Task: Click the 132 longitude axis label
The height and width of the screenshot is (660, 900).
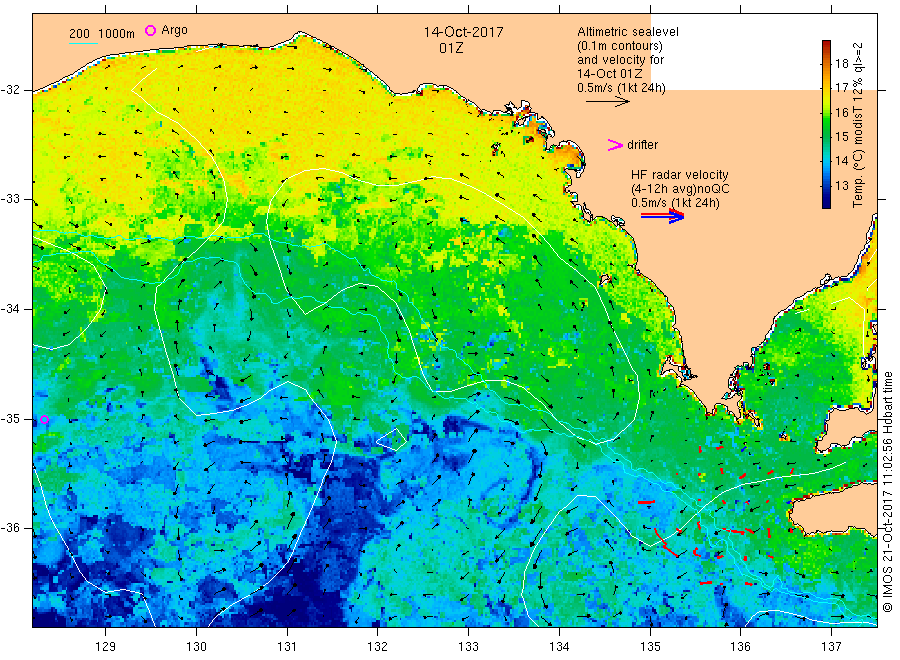Action: click(378, 646)
